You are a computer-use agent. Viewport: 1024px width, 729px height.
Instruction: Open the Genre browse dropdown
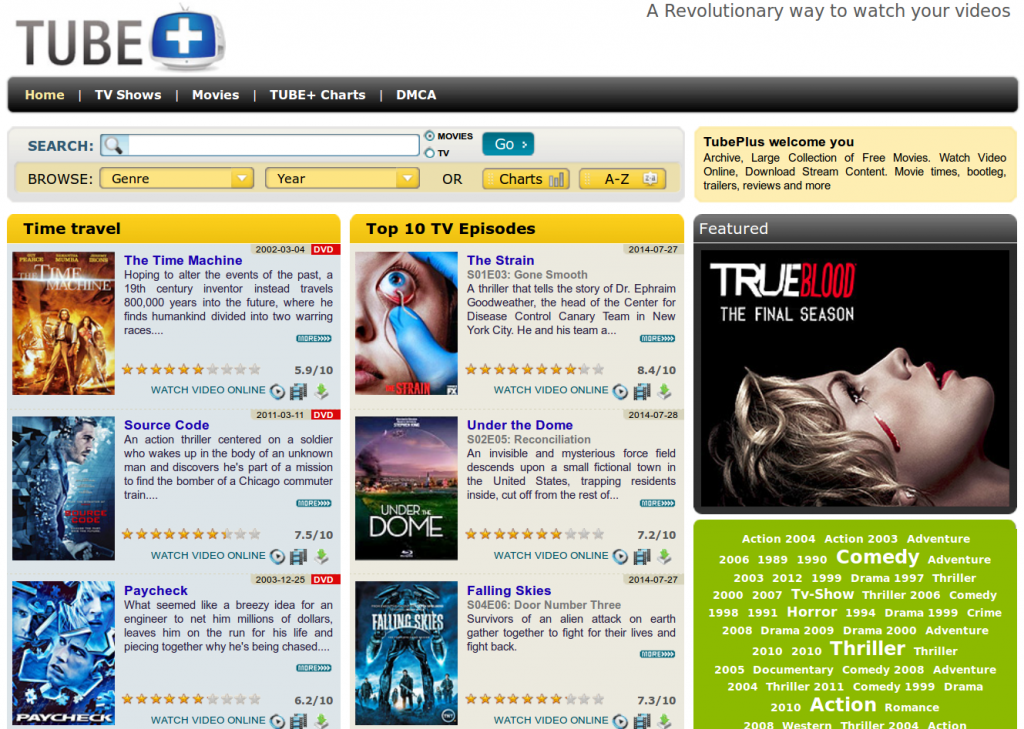[176, 178]
